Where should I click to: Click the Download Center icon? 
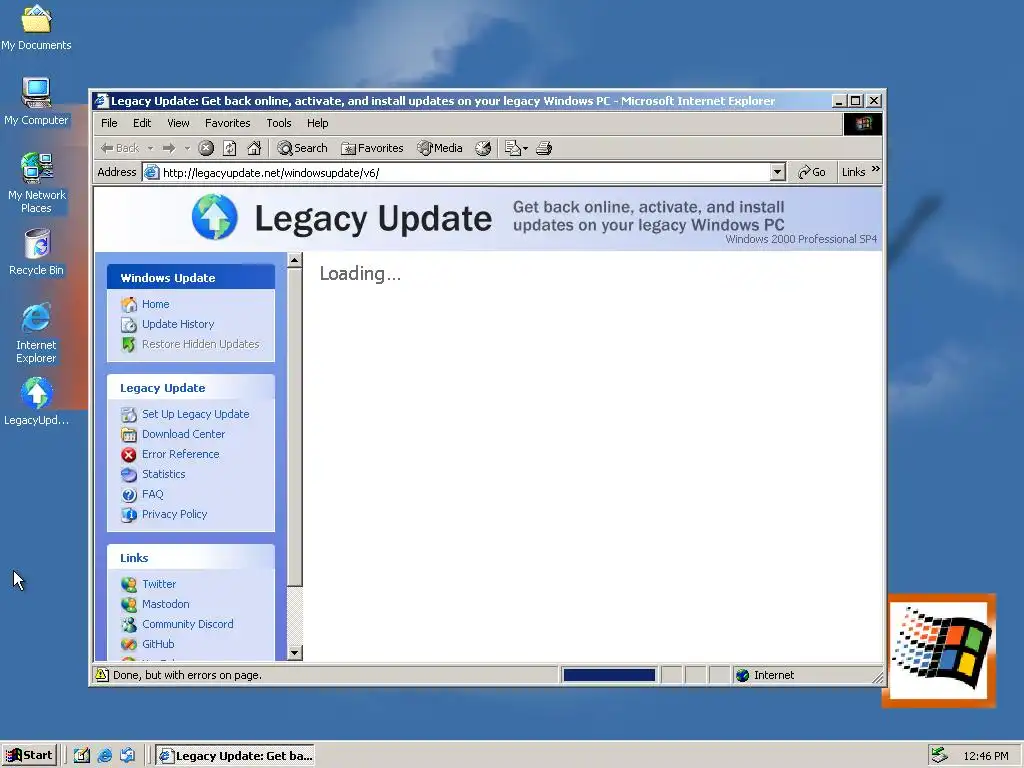pyautogui.click(x=129, y=434)
